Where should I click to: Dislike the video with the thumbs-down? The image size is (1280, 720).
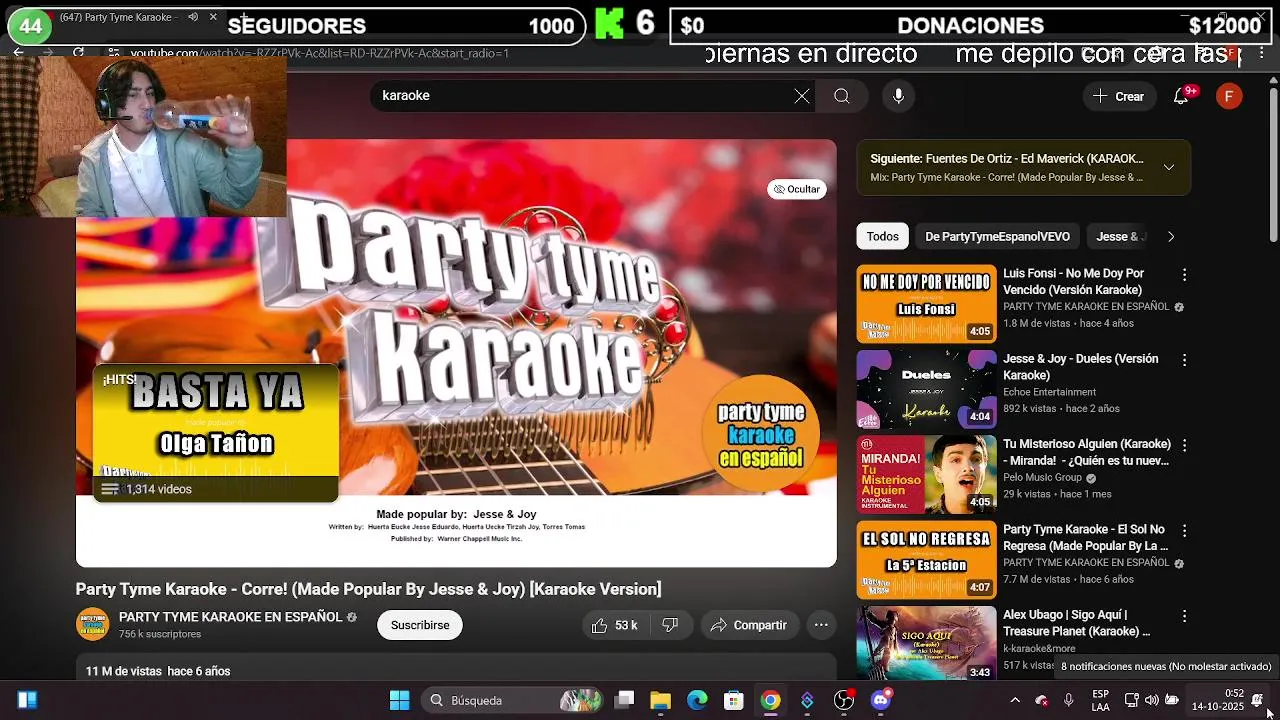point(670,625)
